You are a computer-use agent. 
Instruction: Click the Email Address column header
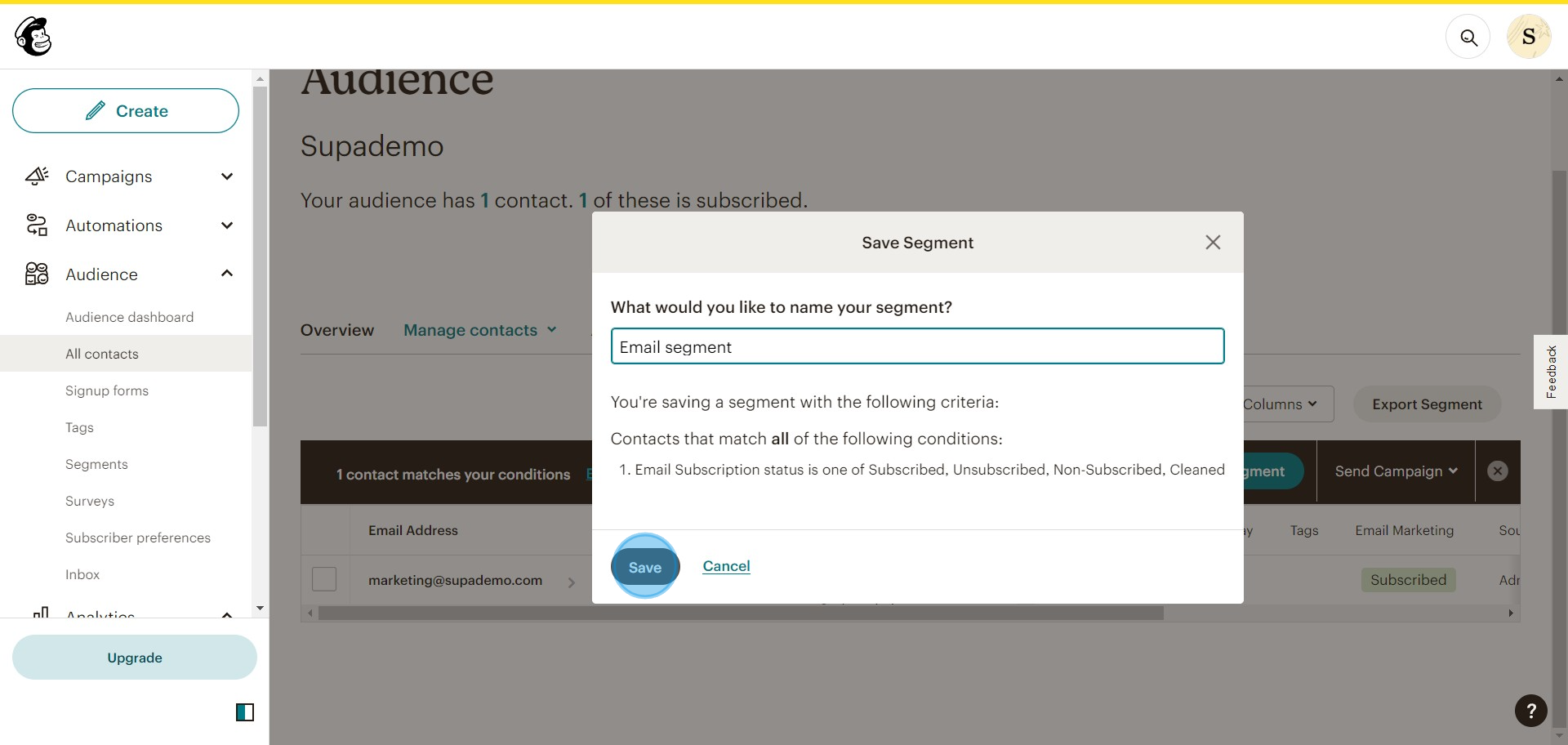413,530
